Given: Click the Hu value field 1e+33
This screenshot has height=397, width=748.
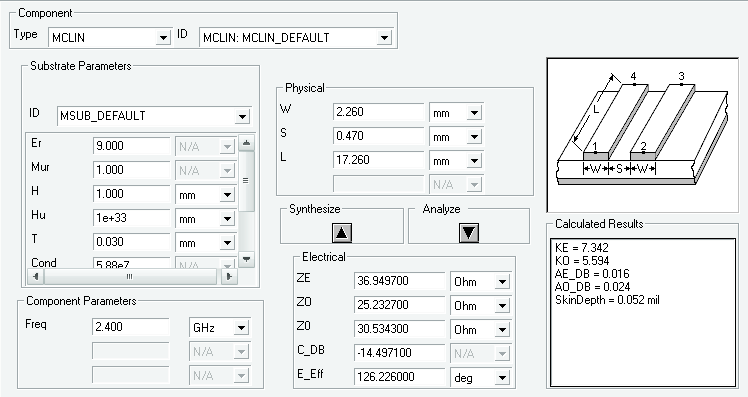Looking at the screenshot, I should point(132,218).
